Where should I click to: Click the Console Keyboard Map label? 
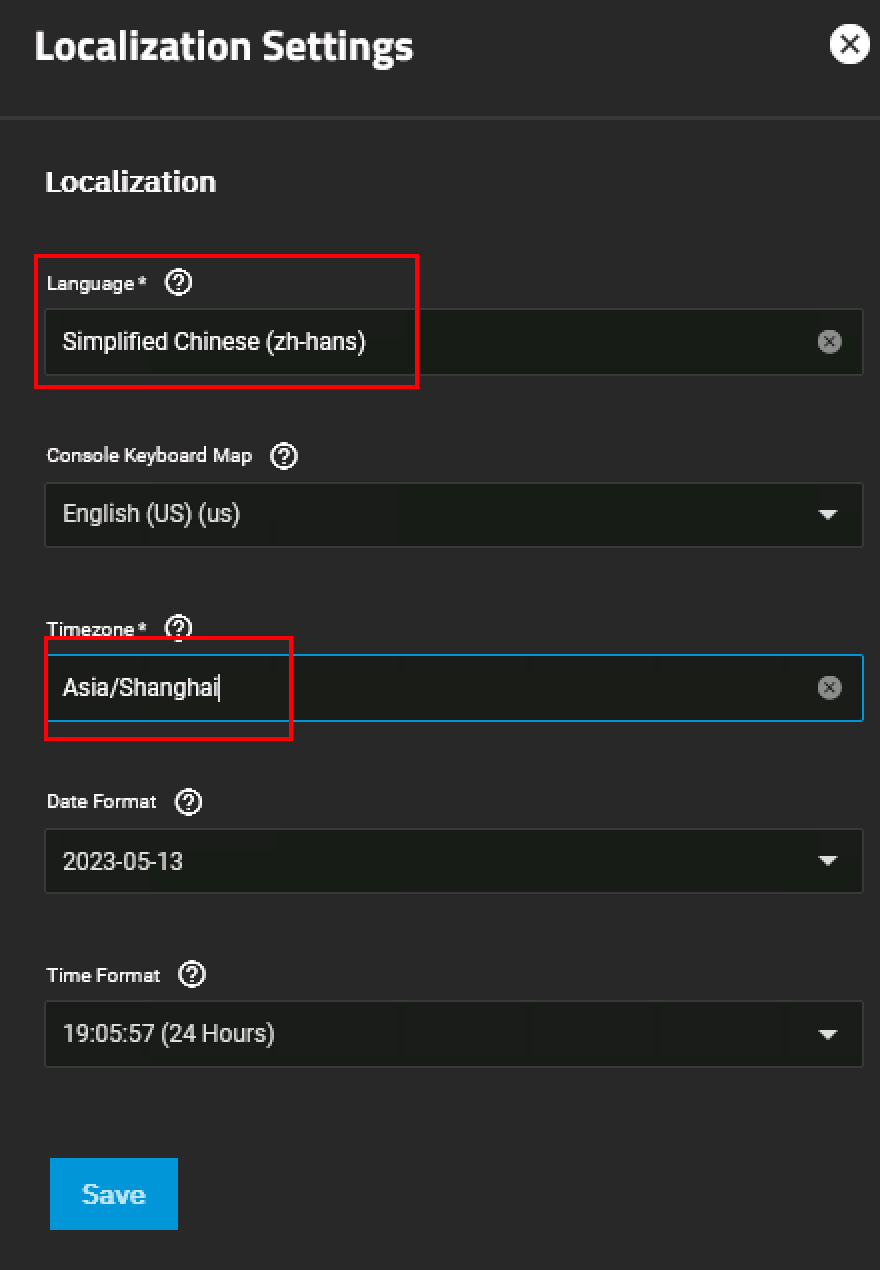point(149,456)
